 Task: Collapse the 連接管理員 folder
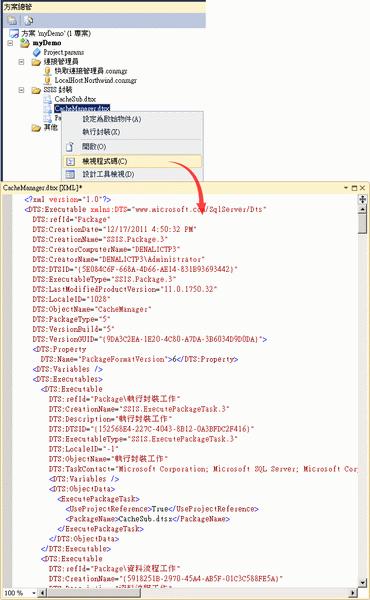point(21,62)
